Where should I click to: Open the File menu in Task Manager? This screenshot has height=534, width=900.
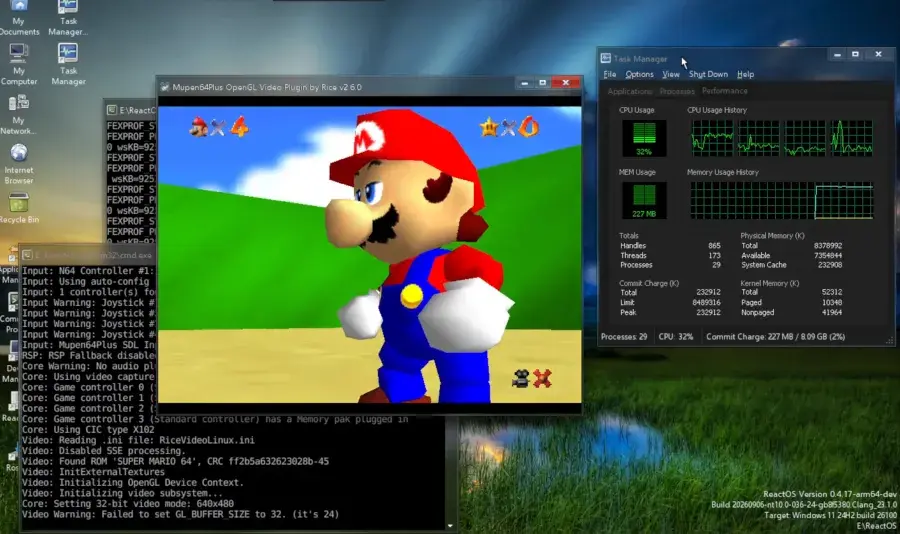tap(610, 74)
